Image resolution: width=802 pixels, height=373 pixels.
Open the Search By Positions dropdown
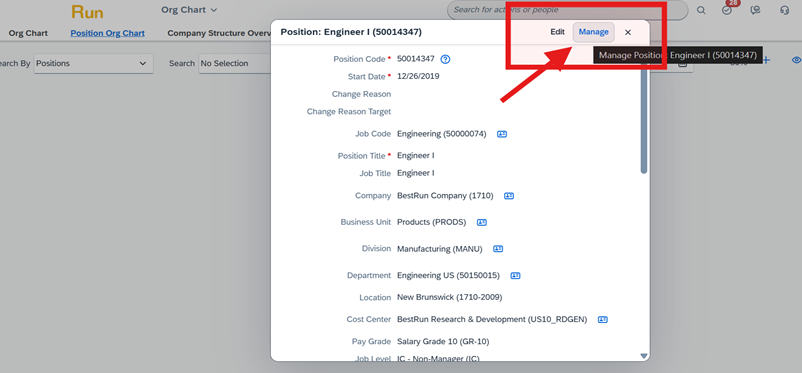tap(93, 63)
